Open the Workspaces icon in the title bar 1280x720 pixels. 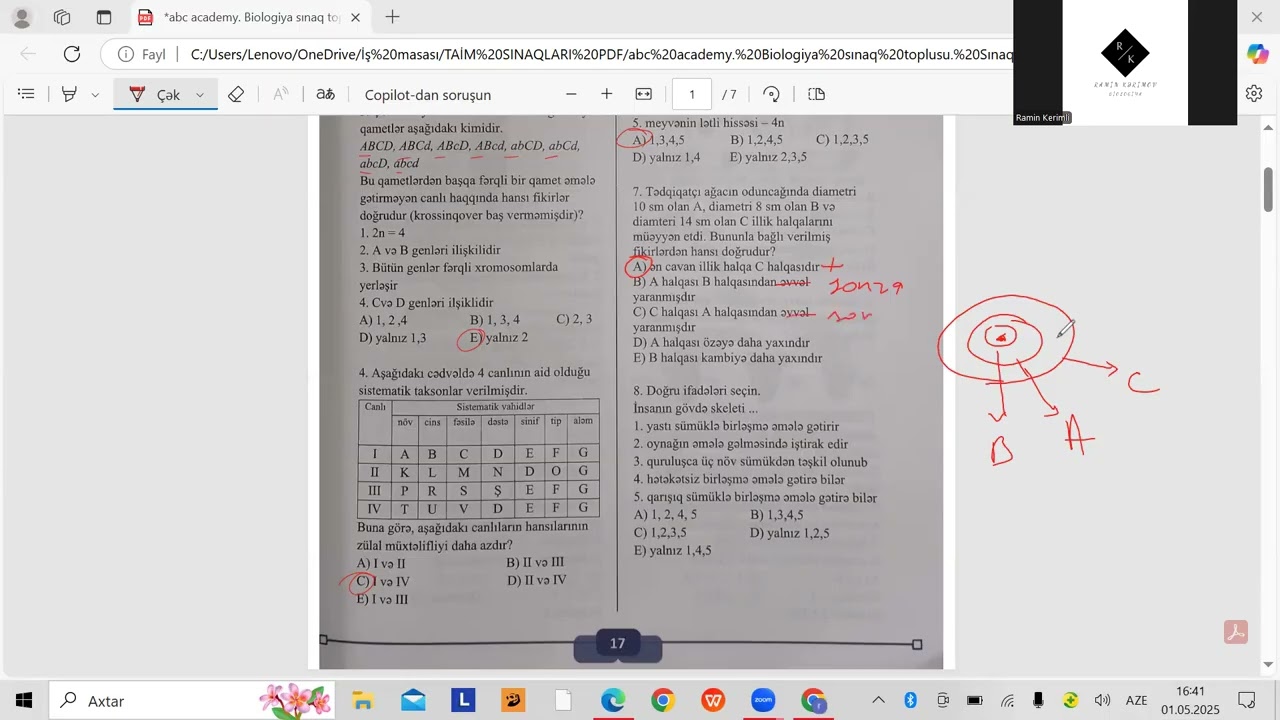tap(62, 17)
